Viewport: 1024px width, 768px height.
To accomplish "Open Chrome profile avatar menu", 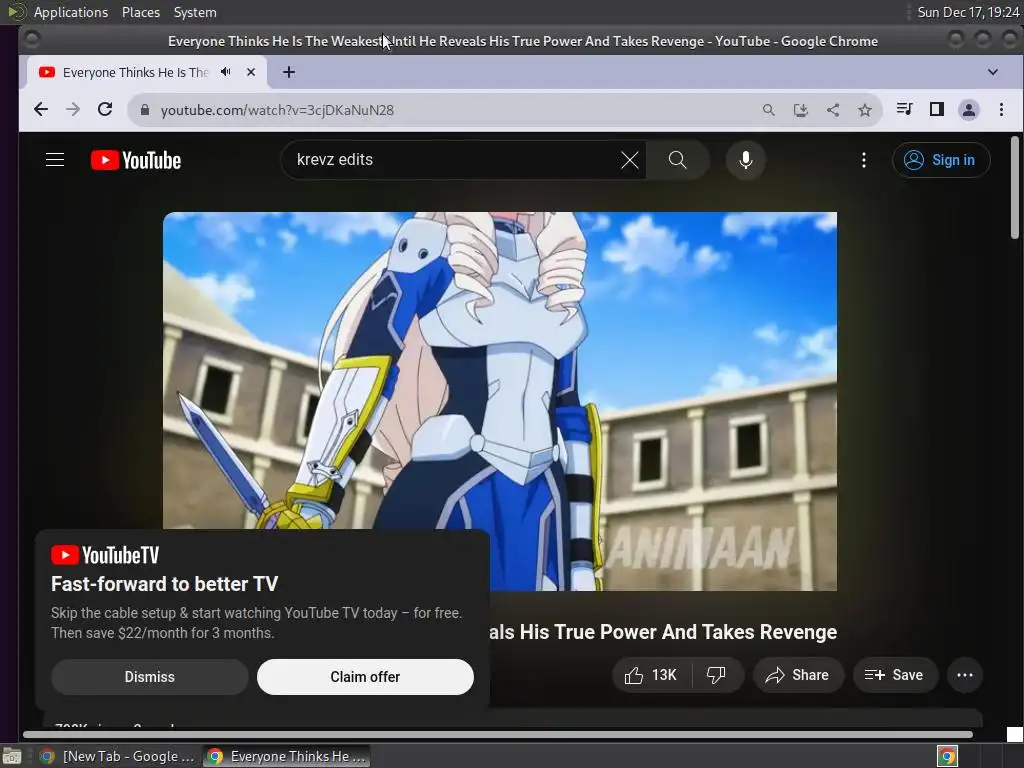I will (x=968, y=110).
